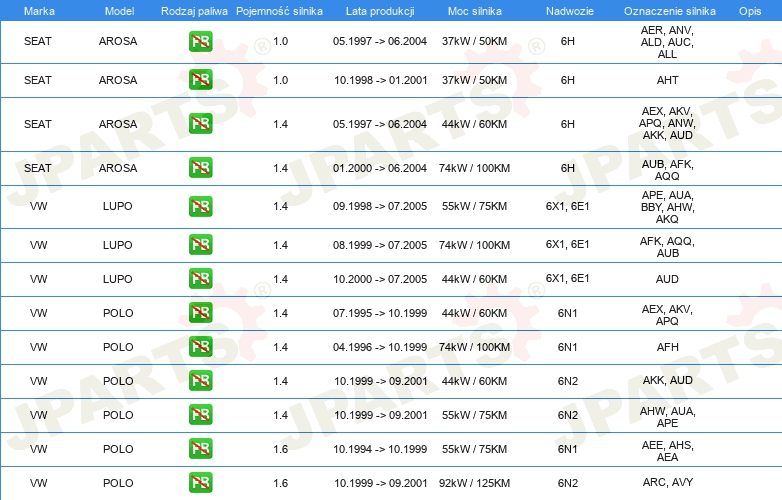The height and width of the screenshot is (500, 782).
Task: Select the date range 07.1995 -> 10.1999
Action: tap(380, 313)
